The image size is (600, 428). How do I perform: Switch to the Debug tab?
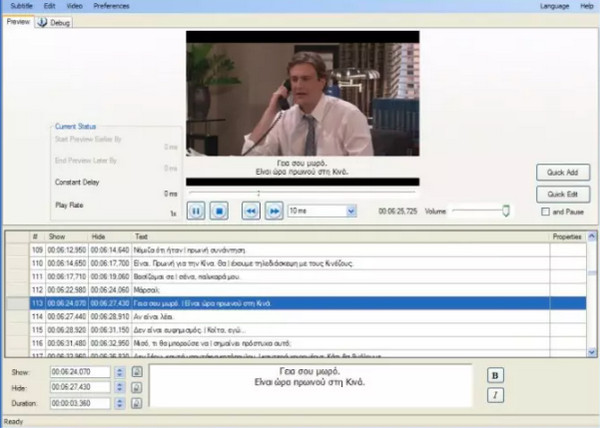(x=54, y=23)
